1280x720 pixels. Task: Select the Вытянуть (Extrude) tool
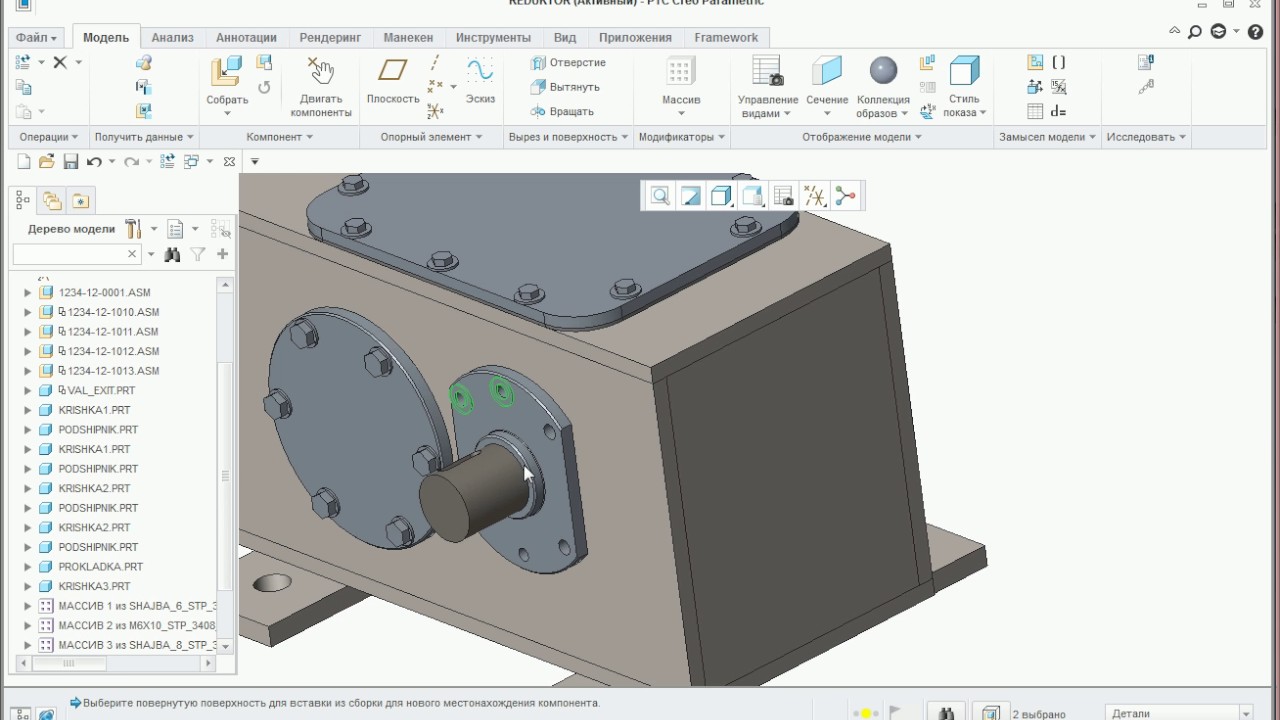[x=565, y=87]
